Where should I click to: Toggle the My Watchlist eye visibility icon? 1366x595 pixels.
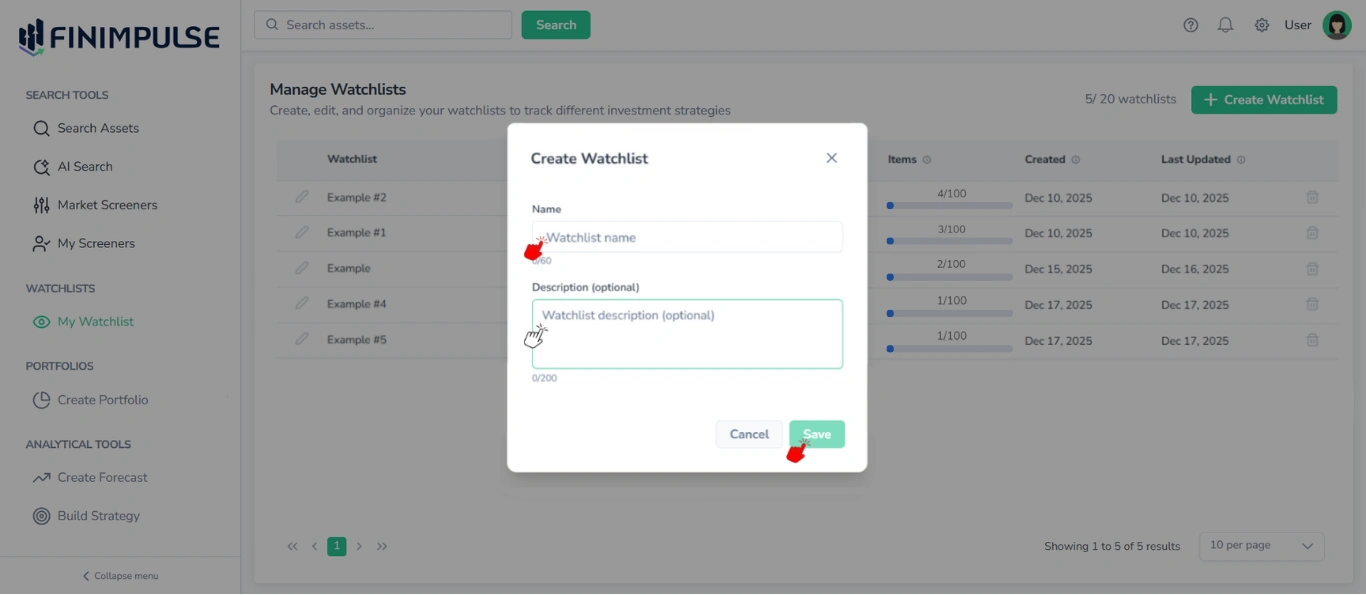click(41, 321)
